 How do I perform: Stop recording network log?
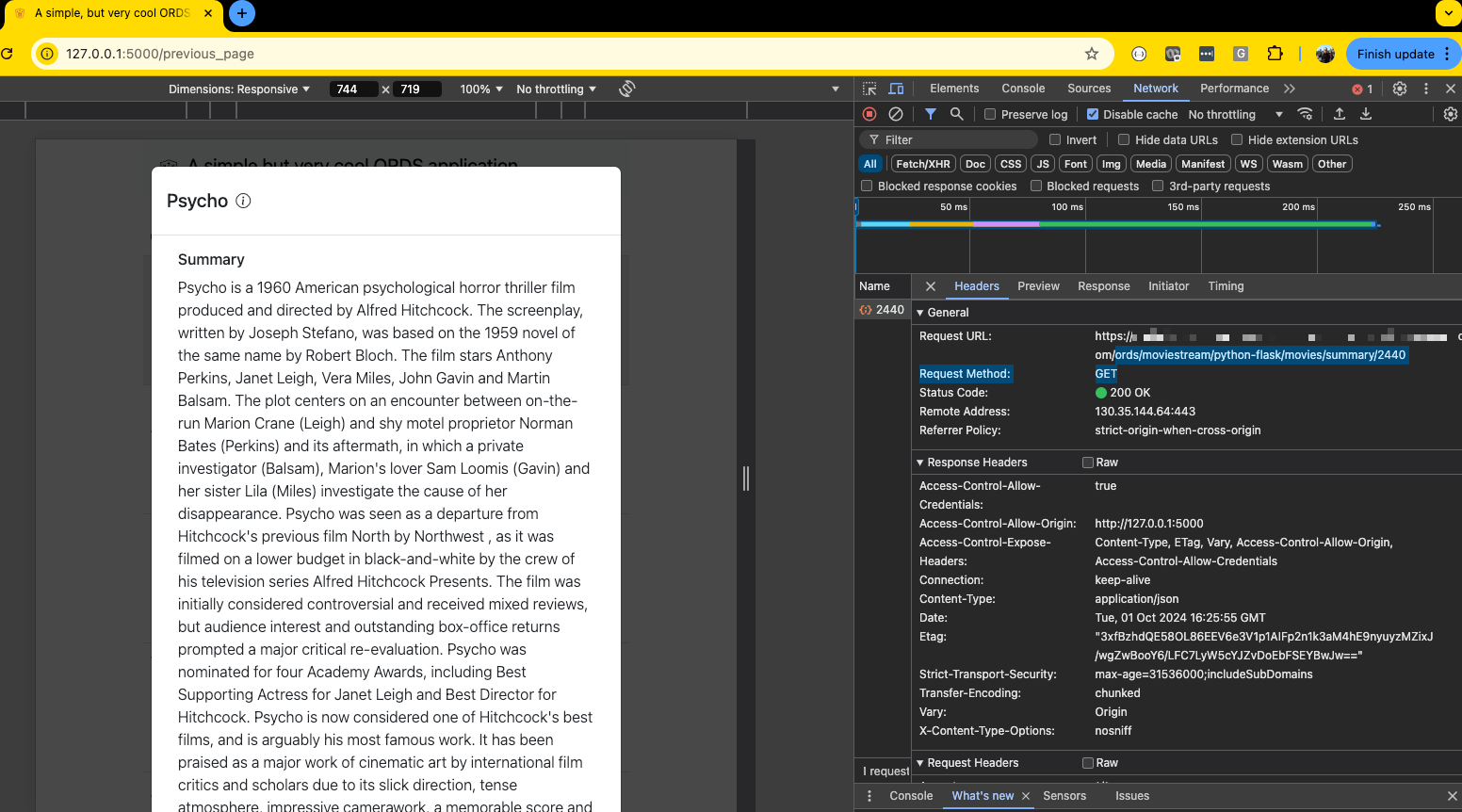click(x=869, y=114)
